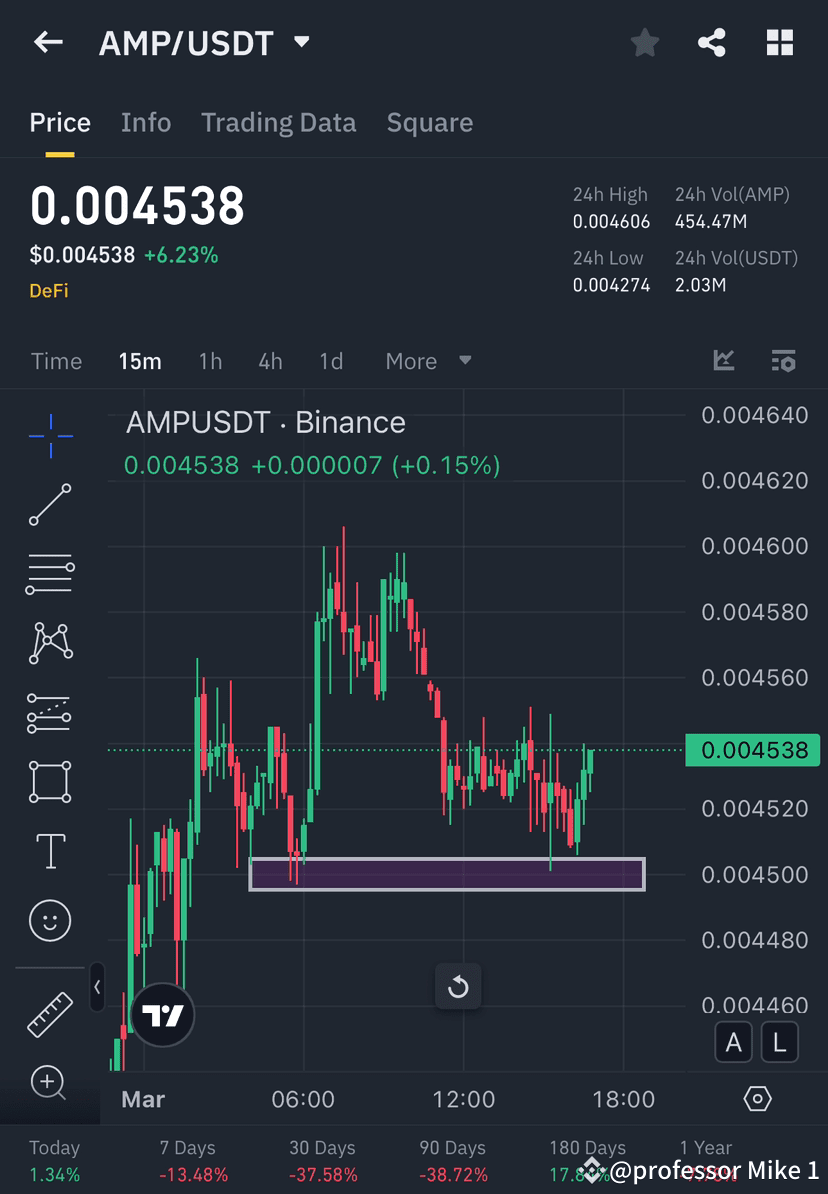
Task: Toggle the A auto-scale button
Action: point(733,1042)
